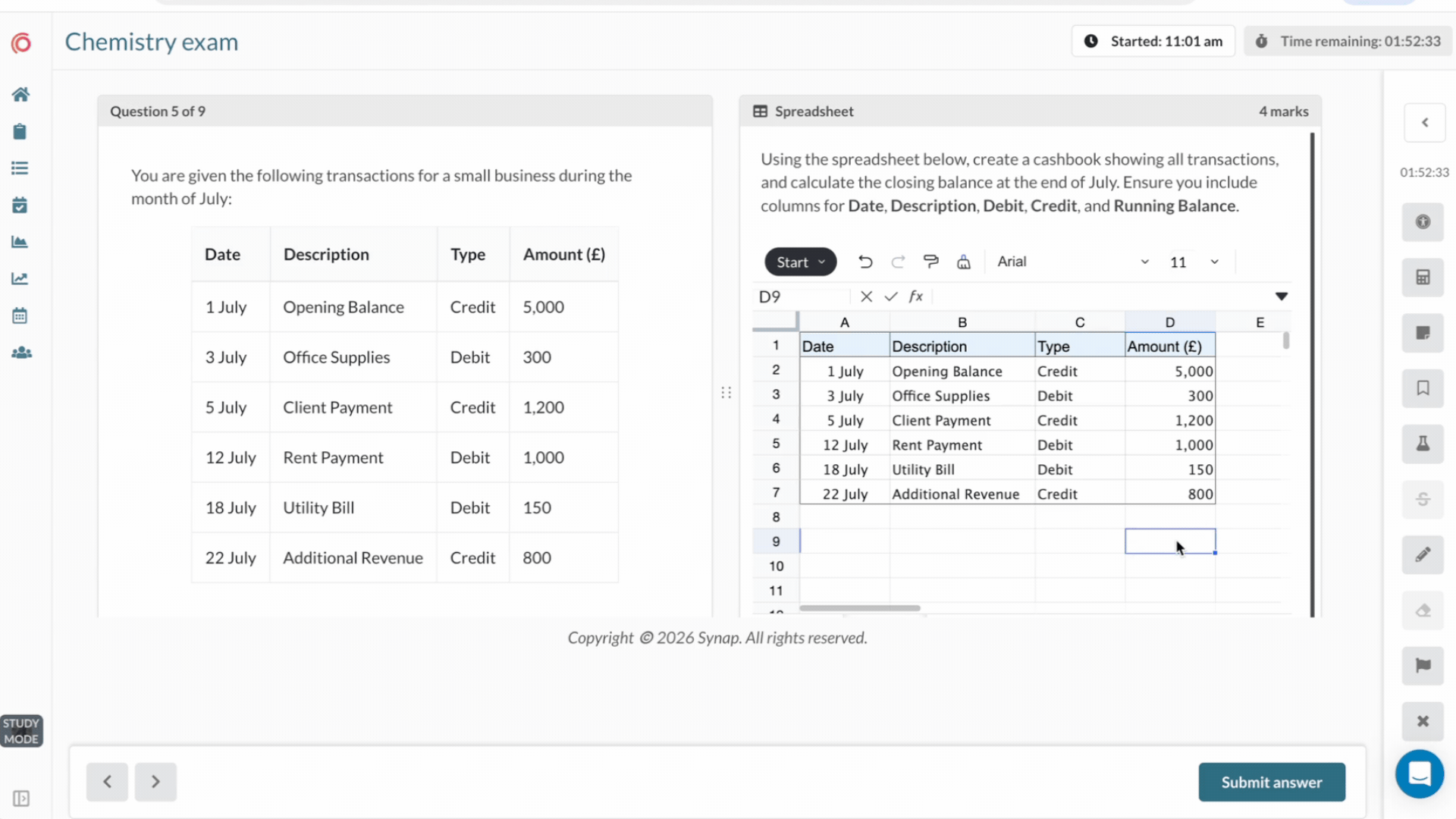1456x819 pixels.
Task: Select spreadsheet cell containing 5,000
Action: [x=1170, y=372]
